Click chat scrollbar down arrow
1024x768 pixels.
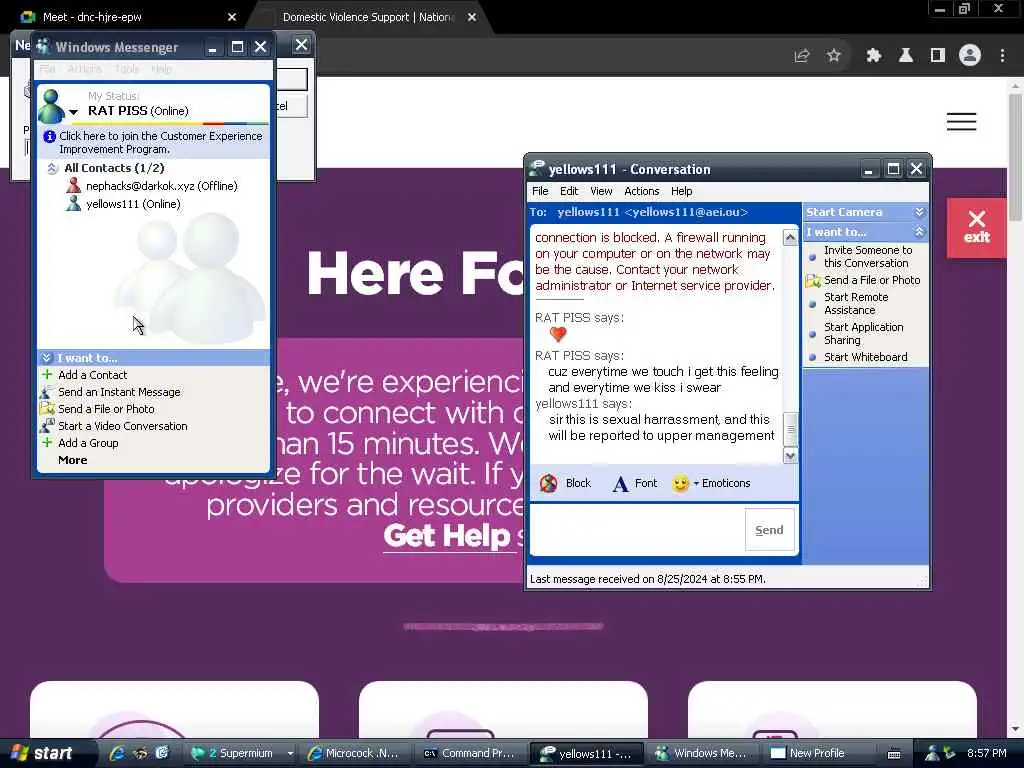click(790, 456)
